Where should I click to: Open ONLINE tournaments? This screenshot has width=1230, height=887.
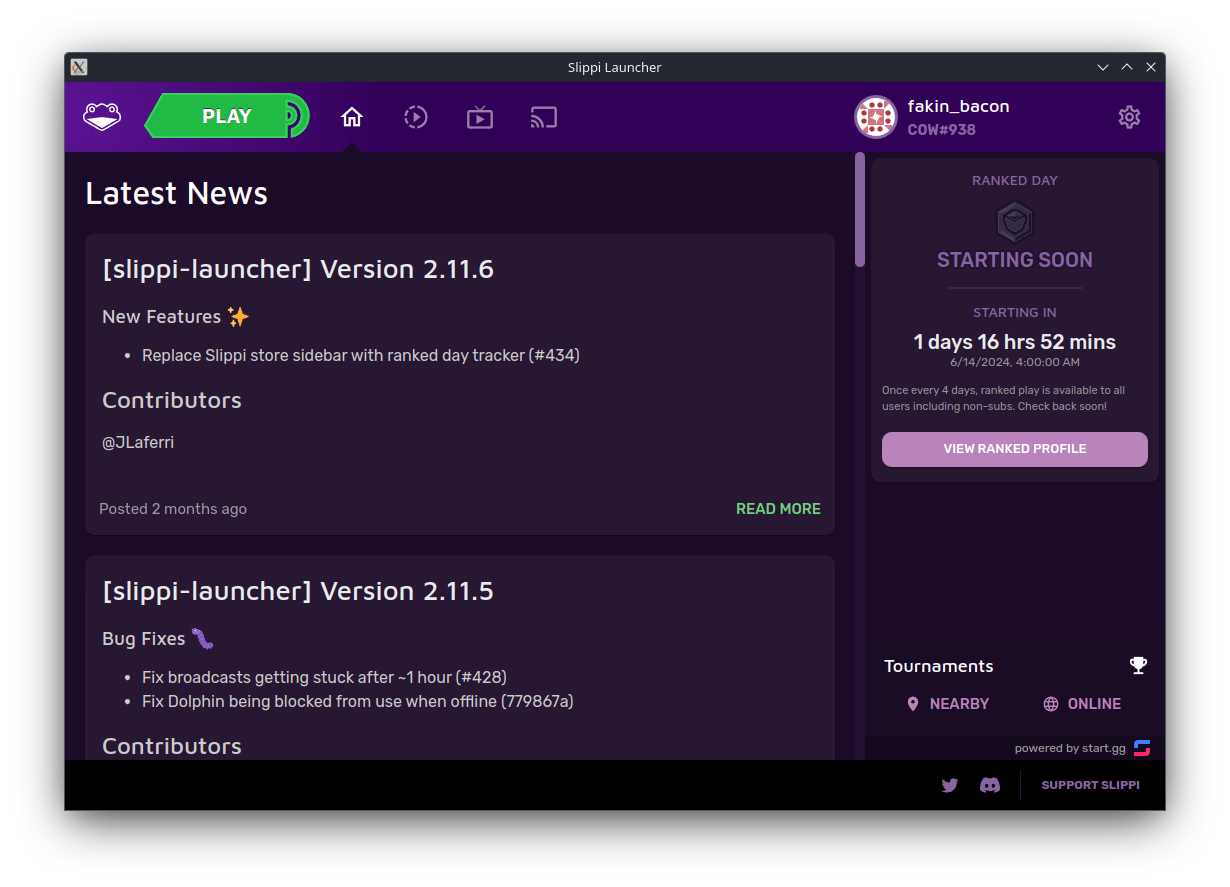tap(1081, 704)
